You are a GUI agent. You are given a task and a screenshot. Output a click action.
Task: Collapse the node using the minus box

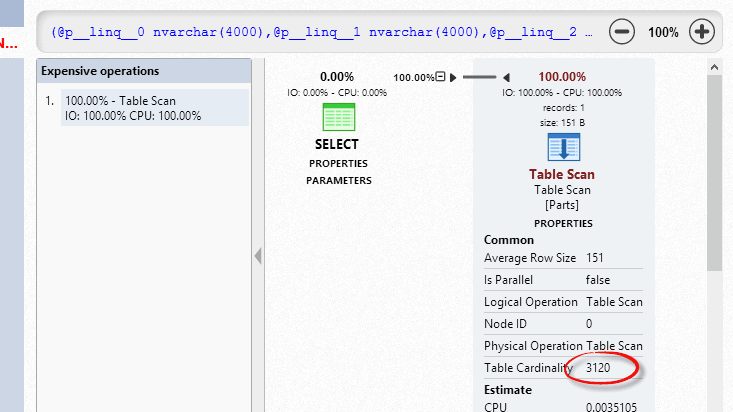tap(440, 76)
